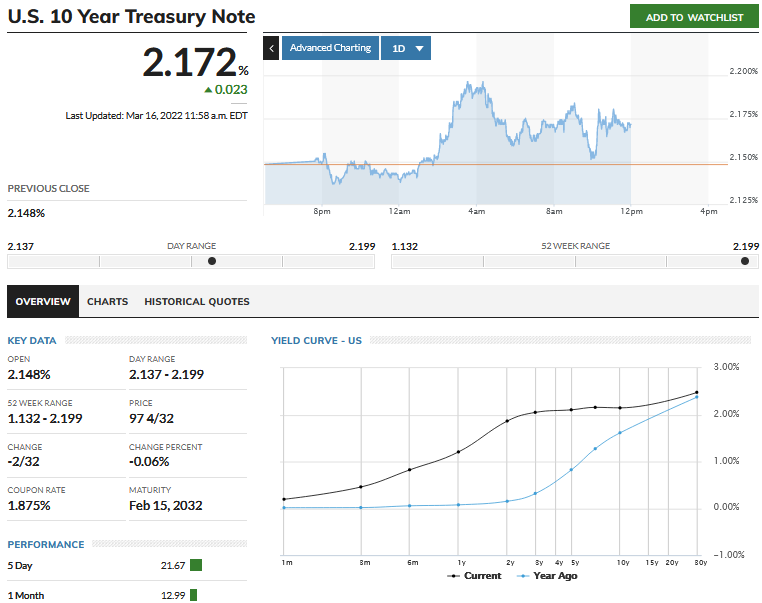Click the left chevron collapse chart icon
This screenshot has height=603, width=762.
271,48
